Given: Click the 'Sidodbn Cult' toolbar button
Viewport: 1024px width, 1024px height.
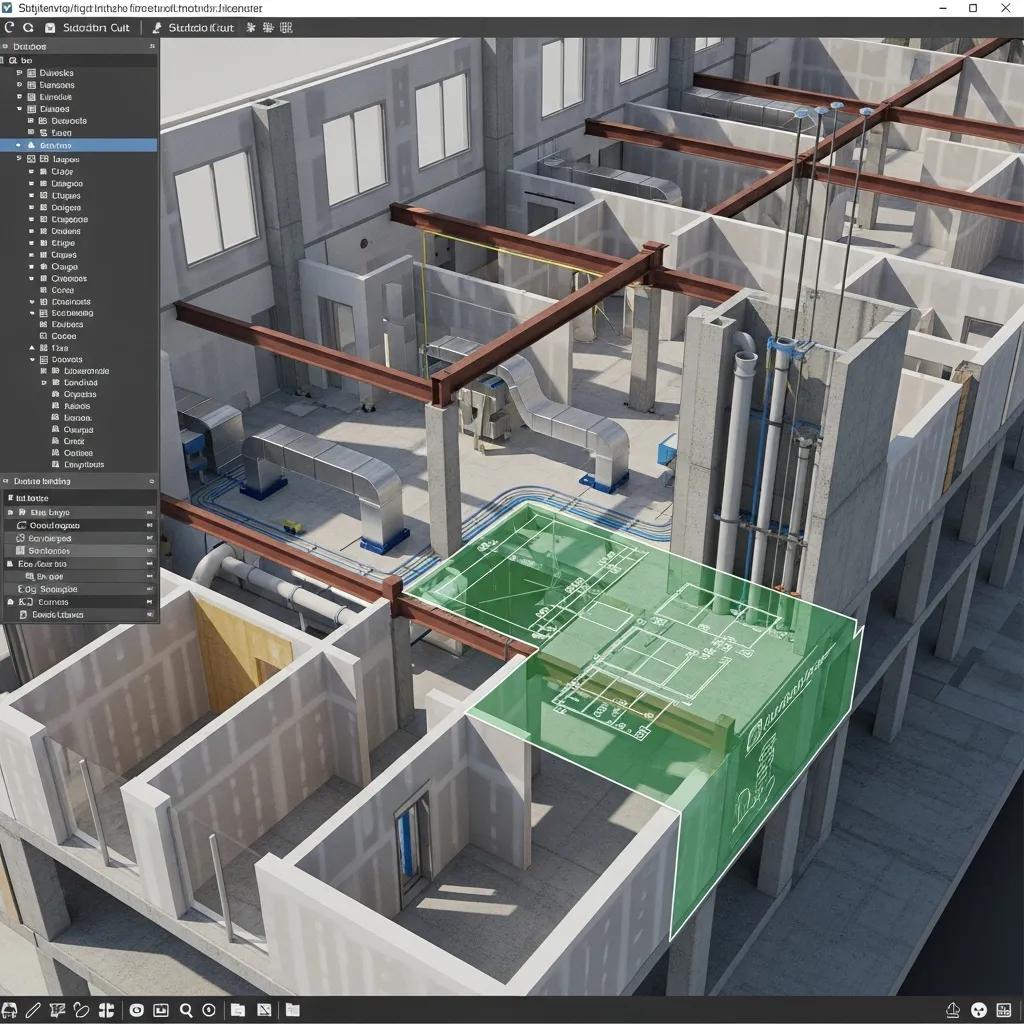Looking at the screenshot, I should pyautogui.click(x=96, y=28).
